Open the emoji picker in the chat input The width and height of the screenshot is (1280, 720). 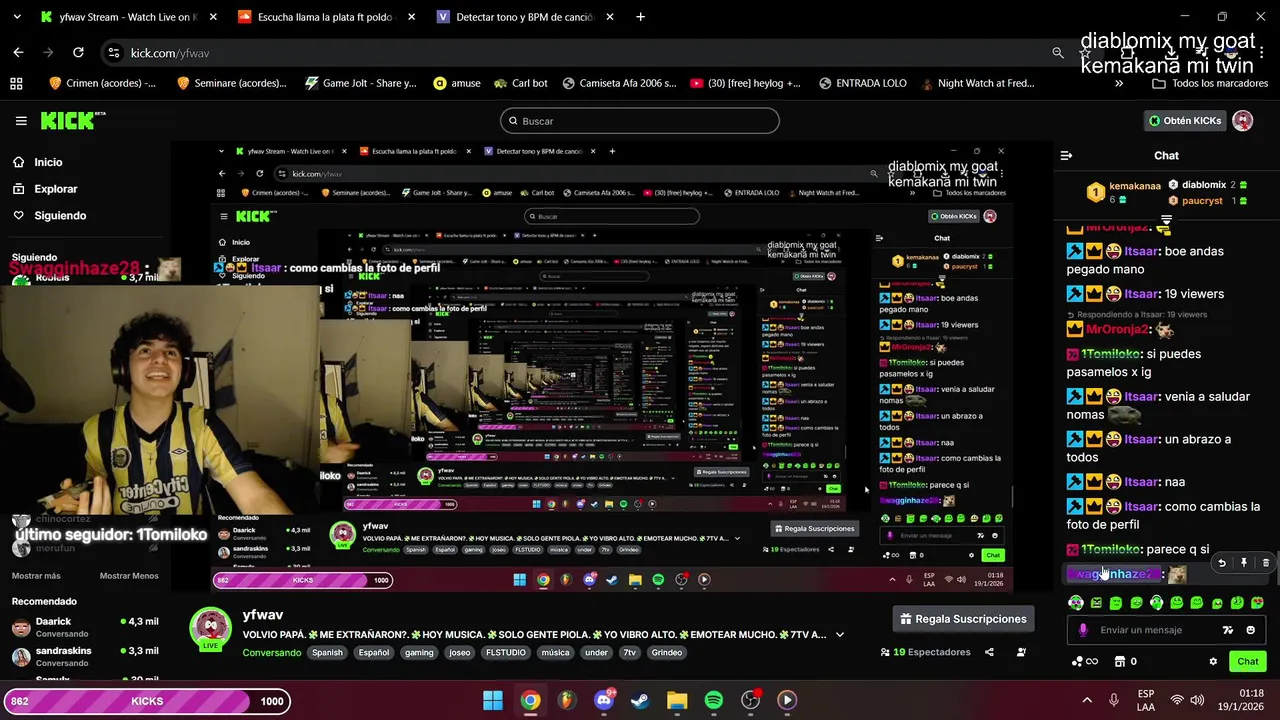pyautogui.click(x=1250, y=630)
